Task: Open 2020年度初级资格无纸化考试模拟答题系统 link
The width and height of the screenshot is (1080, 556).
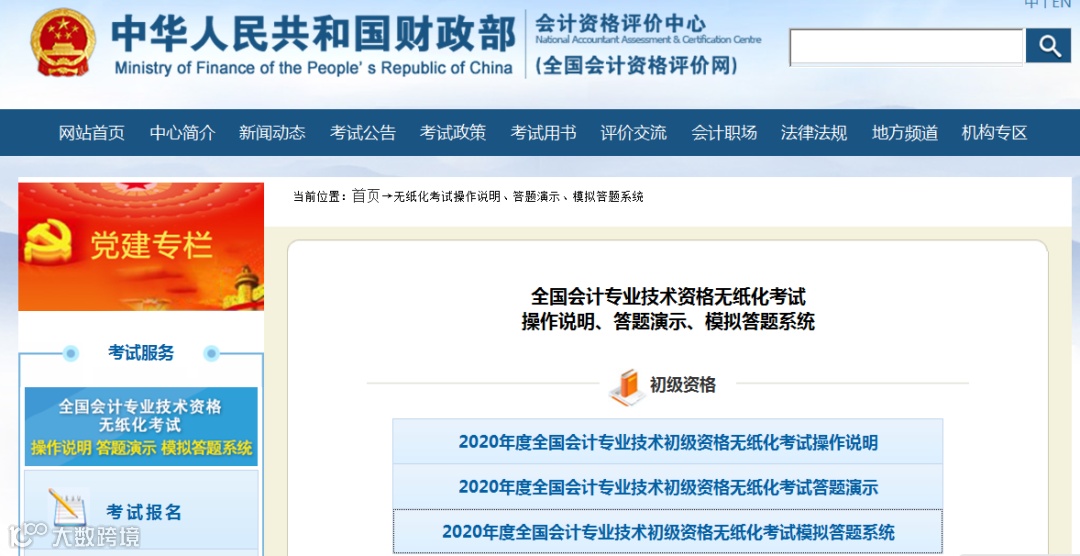Action: tap(668, 532)
